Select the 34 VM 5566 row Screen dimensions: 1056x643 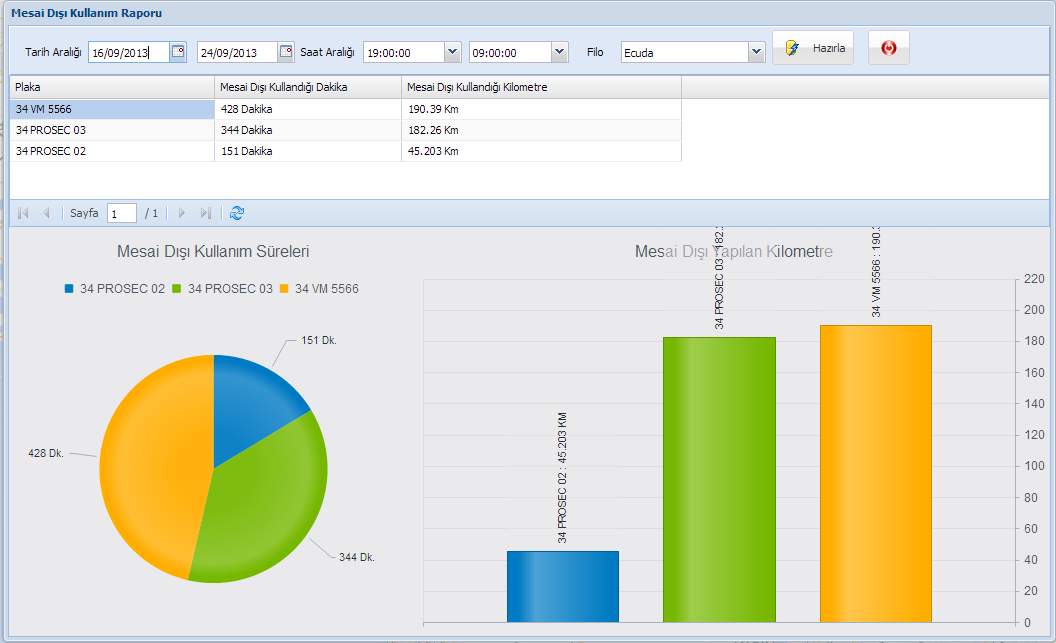345,109
